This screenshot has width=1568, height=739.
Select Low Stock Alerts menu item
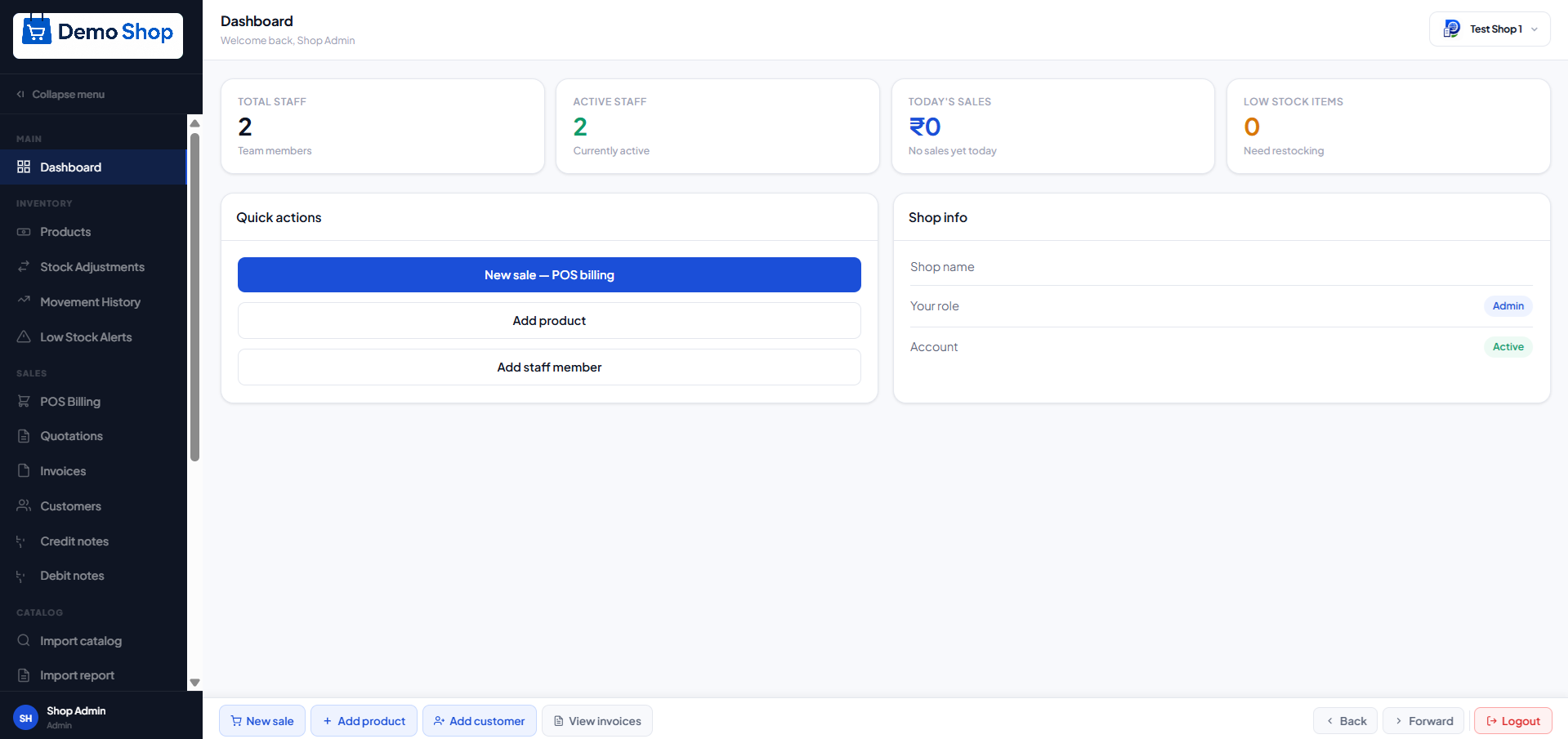click(93, 337)
